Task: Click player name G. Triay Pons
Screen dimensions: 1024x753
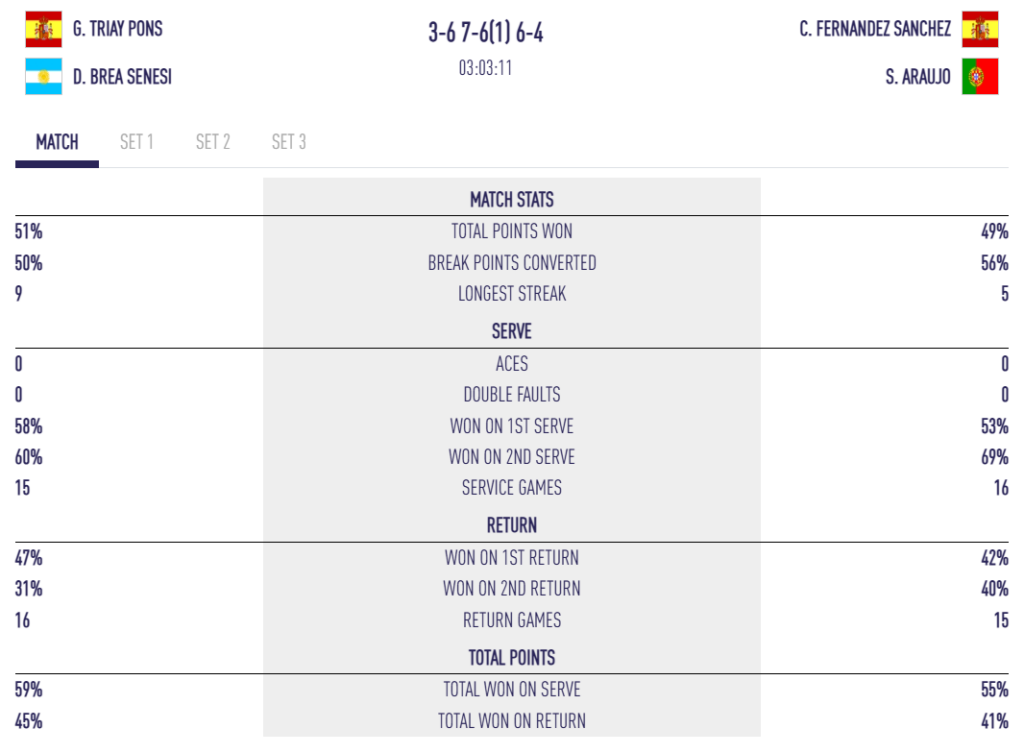Action: tap(118, 29)
